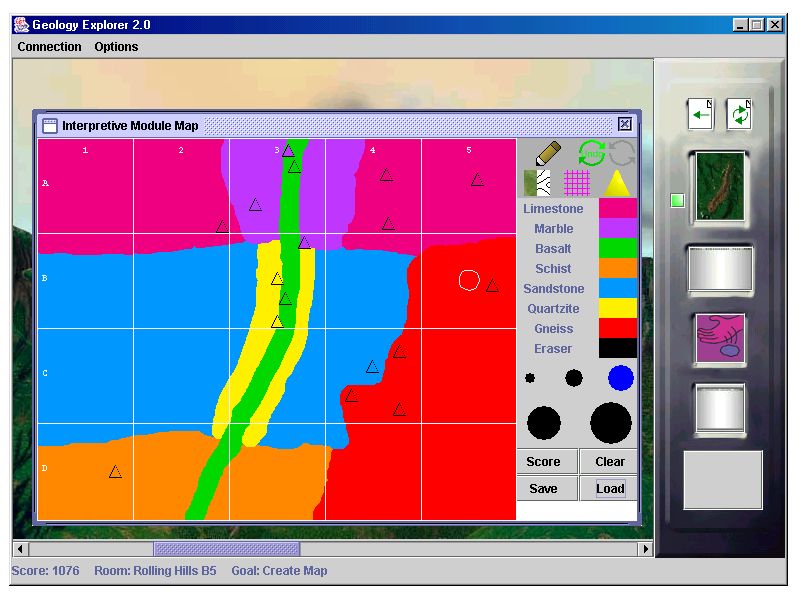Click the Save button
Image resolution: width=800 pixels, height=600 pixels.
pyautogui.click(x=544, y=488)
